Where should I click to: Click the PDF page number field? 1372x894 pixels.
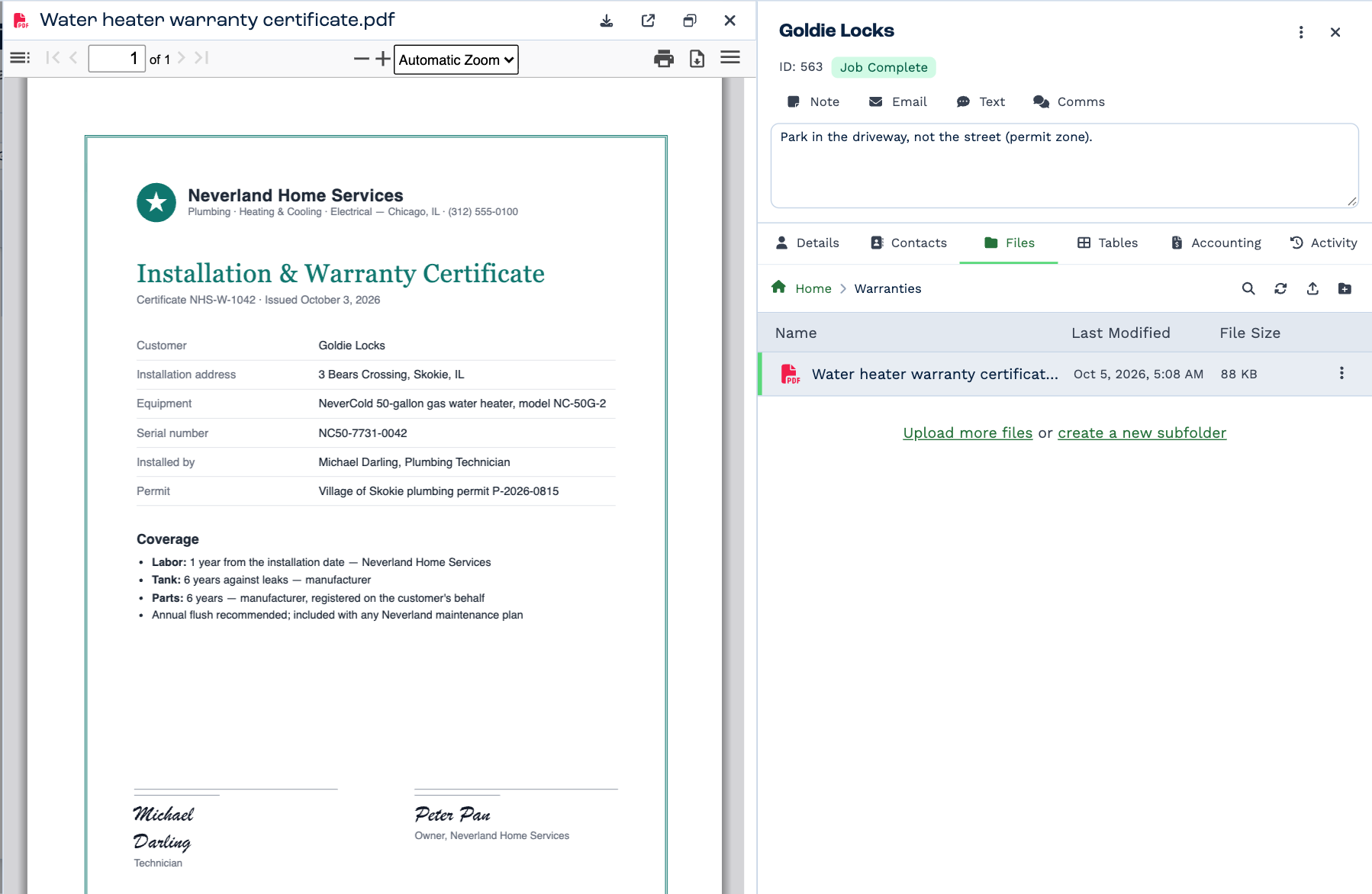[117, 59]
